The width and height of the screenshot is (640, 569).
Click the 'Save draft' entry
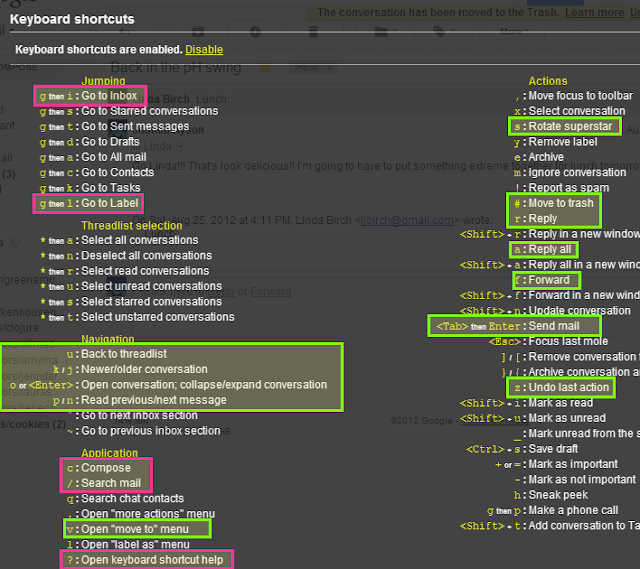pyautogui.click(x=522, y=449)
